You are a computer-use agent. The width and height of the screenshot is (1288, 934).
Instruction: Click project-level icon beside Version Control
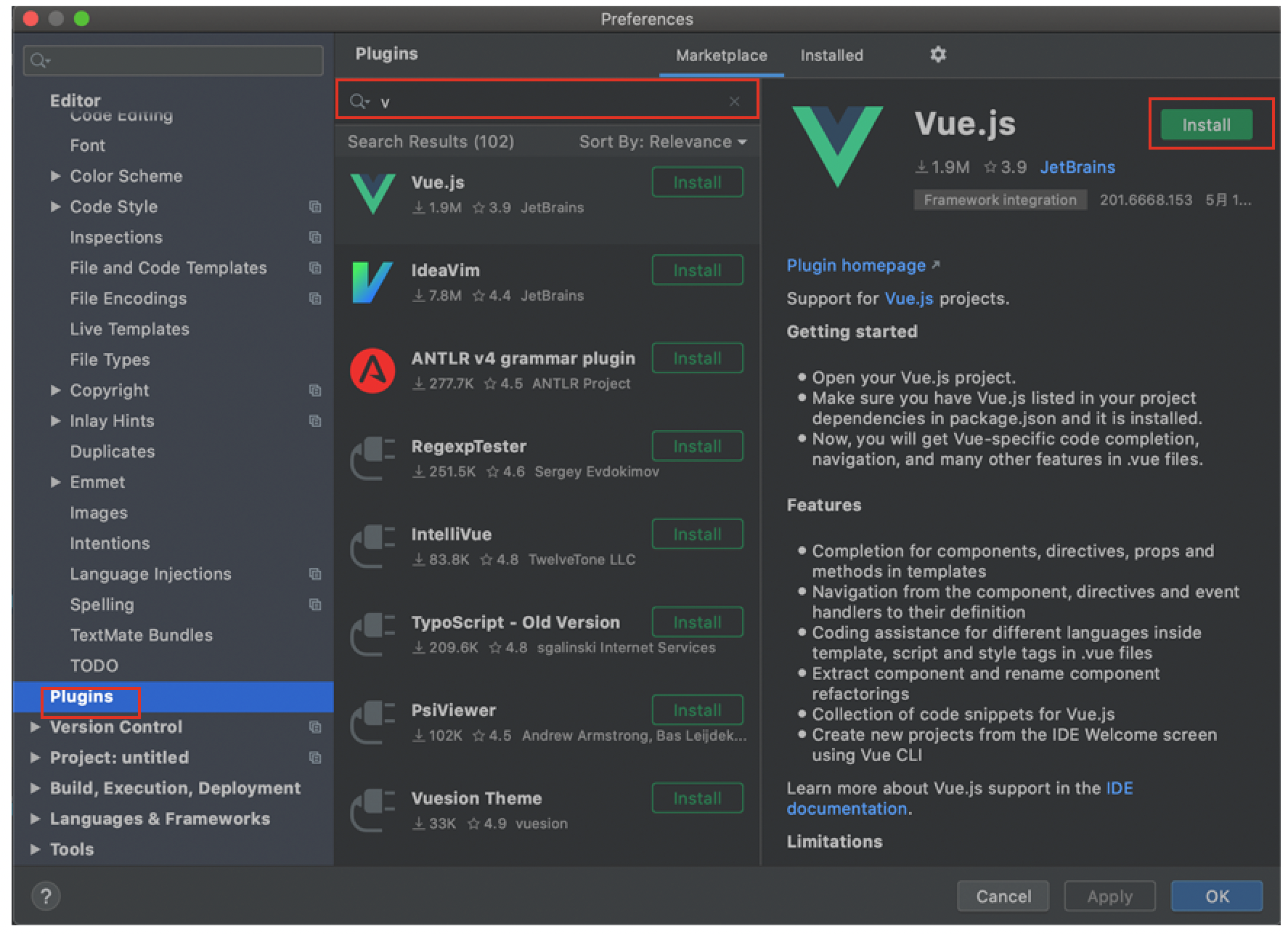pos(315,727)
